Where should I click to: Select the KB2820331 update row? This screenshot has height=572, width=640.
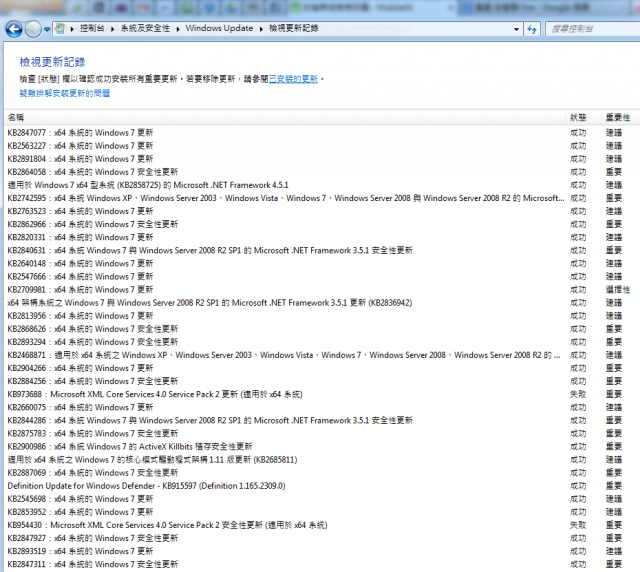[x=320, y=237]
